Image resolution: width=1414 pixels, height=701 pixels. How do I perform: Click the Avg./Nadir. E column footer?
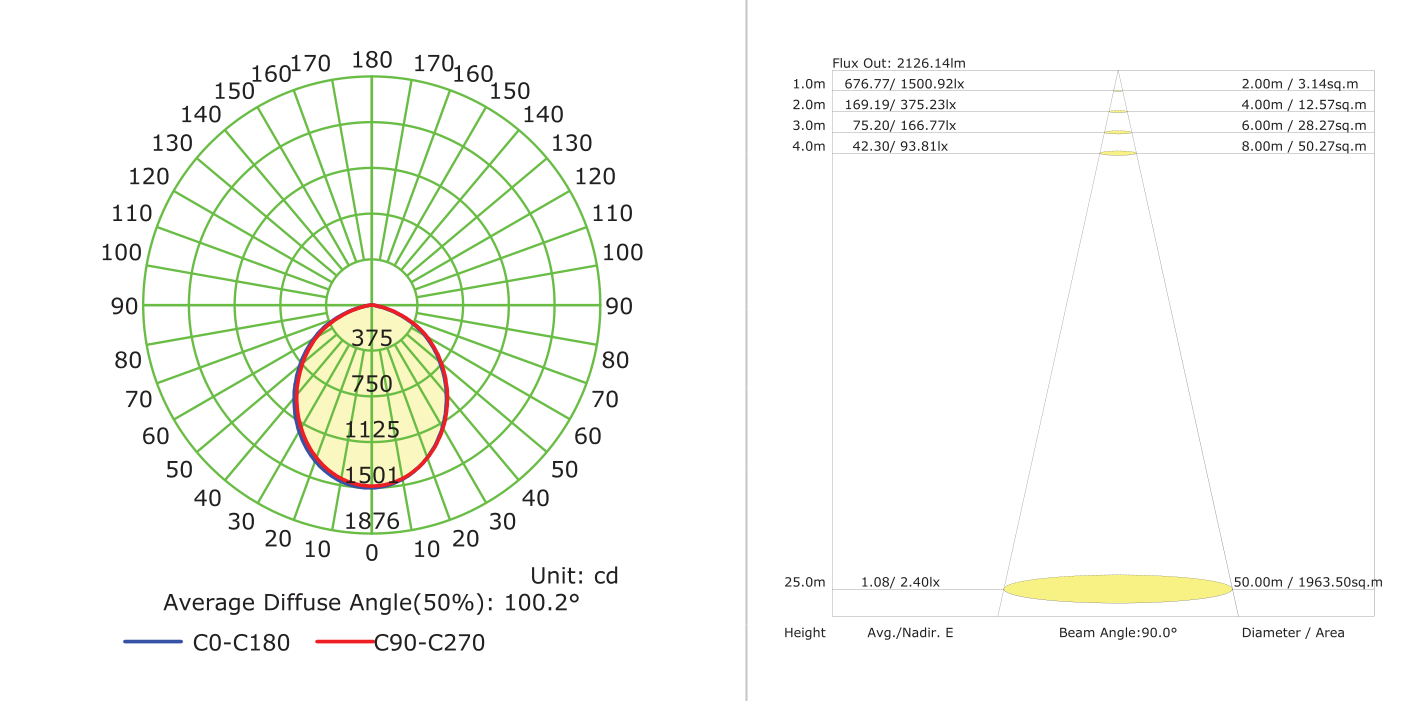pos(910,633)
